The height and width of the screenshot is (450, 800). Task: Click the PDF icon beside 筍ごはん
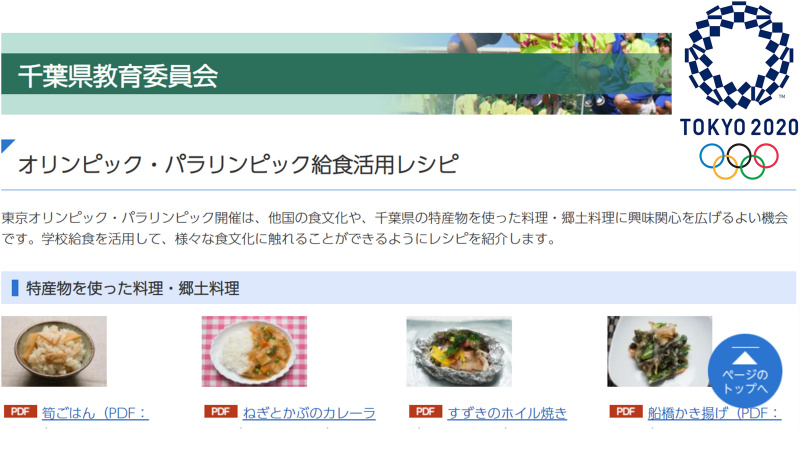[x=20, y=411]
